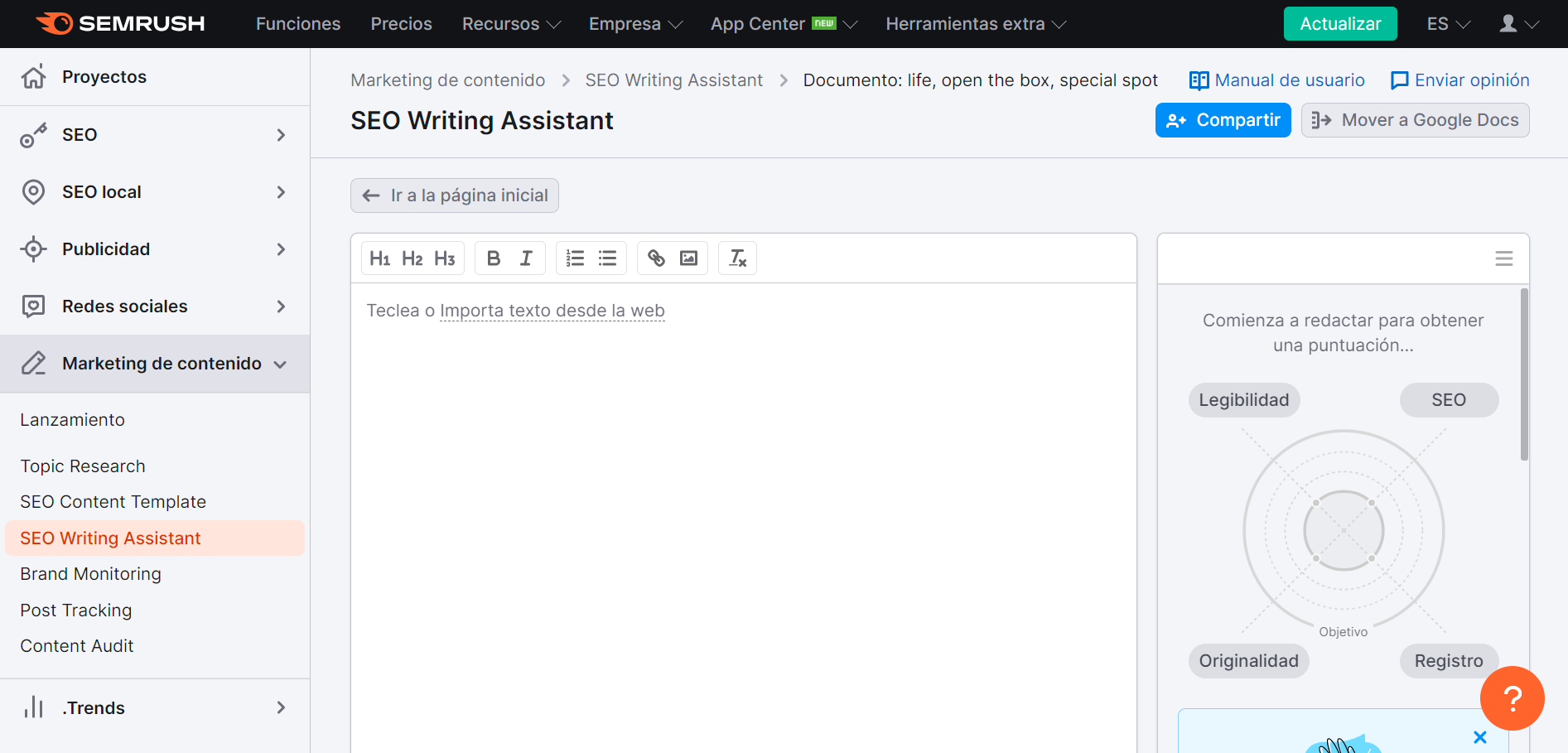
Task: Open the ES language selector
Action: [x=1448, y=24]
